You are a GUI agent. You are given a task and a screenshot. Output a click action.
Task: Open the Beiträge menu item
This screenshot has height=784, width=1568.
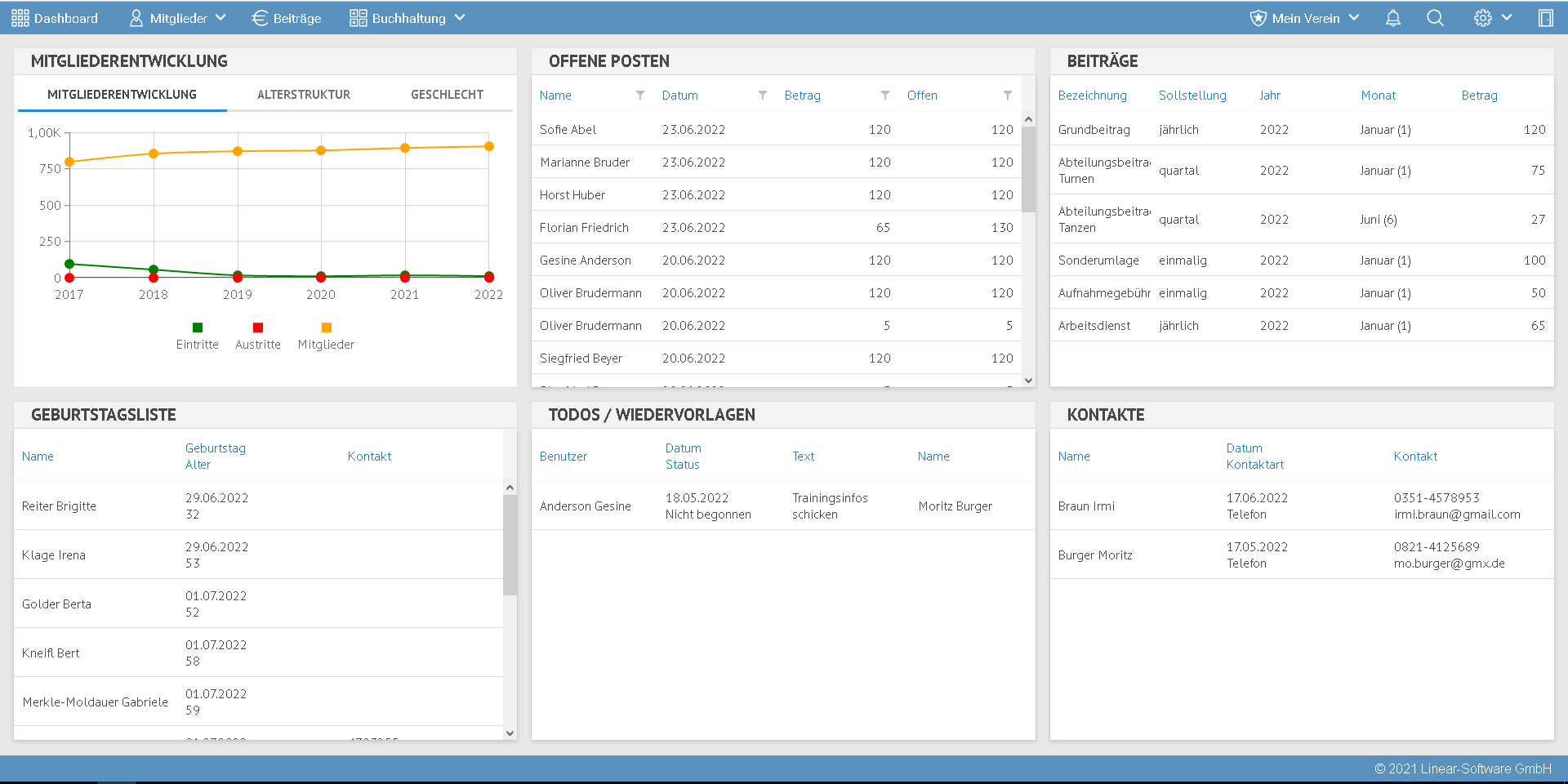coord(287,18)
